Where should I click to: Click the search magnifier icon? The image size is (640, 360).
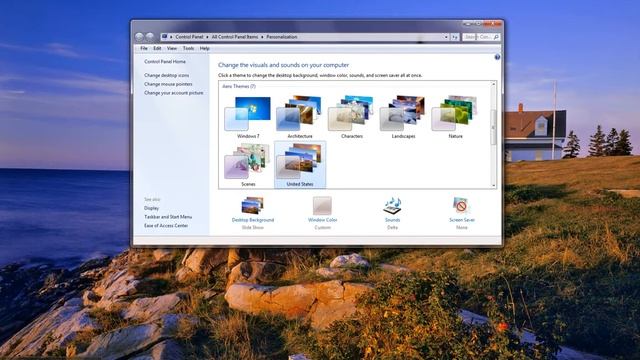tap(496, 37)
